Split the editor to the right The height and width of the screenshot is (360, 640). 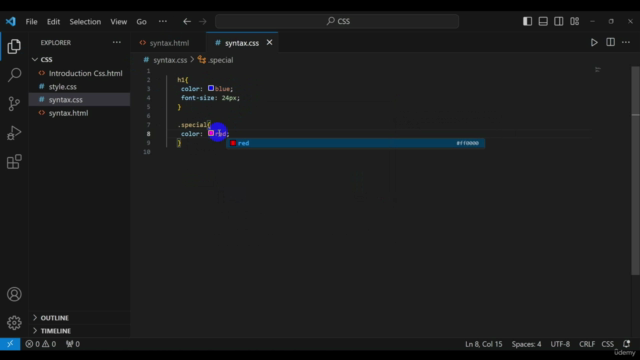pos(611,42)
